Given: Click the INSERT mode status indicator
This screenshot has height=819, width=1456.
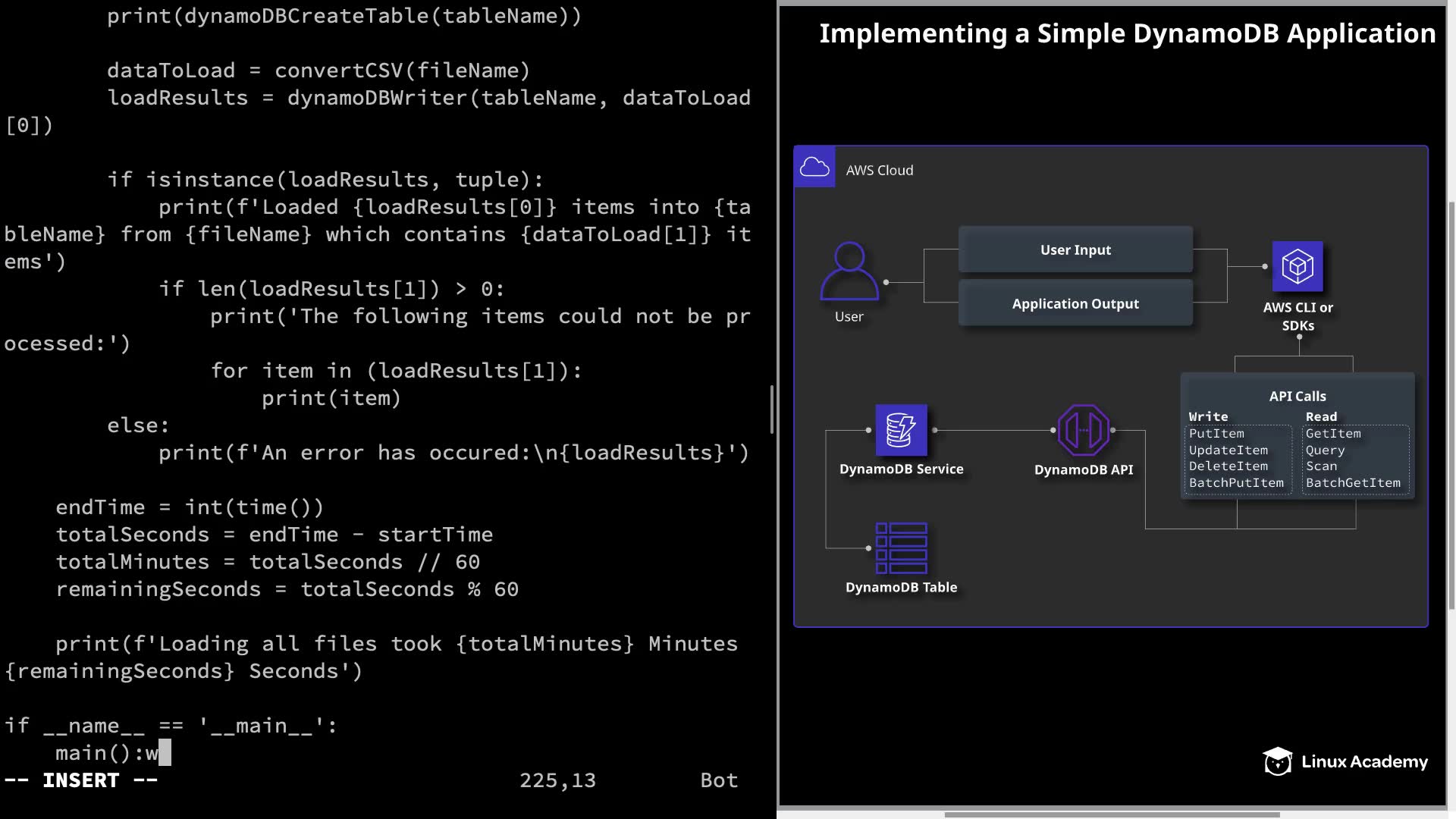Looking at the screenshot, I should (x=81, y=780).
